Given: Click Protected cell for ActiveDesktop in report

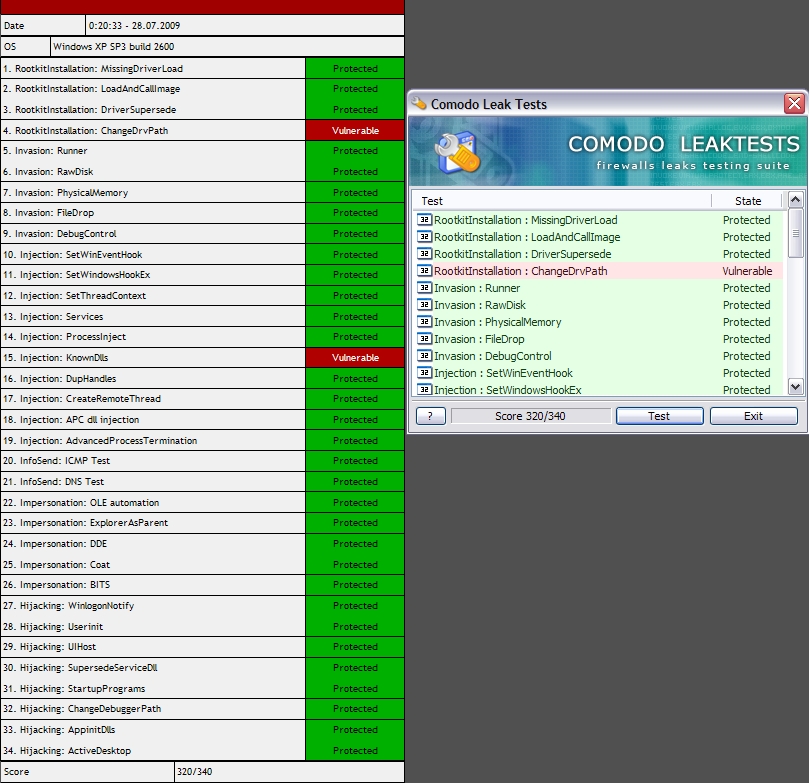Looking at the screenshot, I should [x=355, y=751].
